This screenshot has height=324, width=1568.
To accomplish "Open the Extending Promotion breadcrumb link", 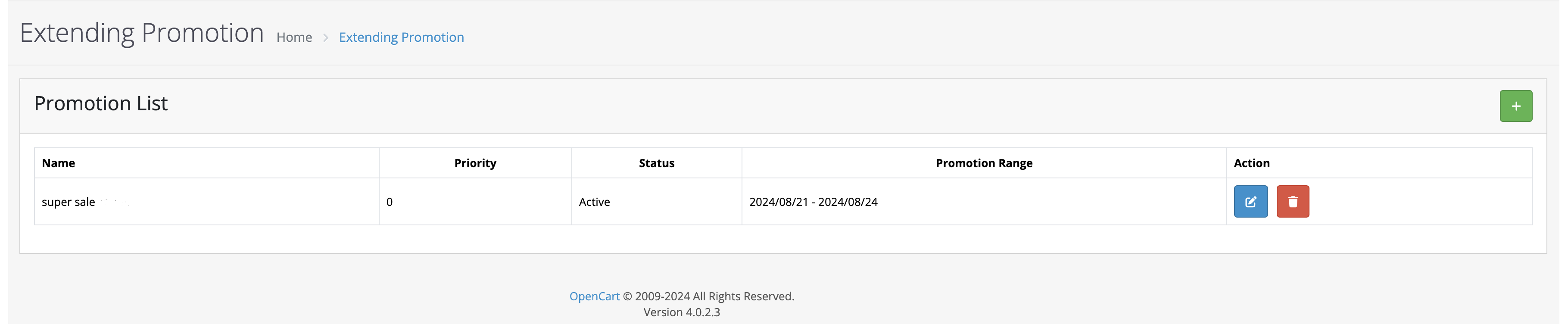I will (x=401, y=37).
